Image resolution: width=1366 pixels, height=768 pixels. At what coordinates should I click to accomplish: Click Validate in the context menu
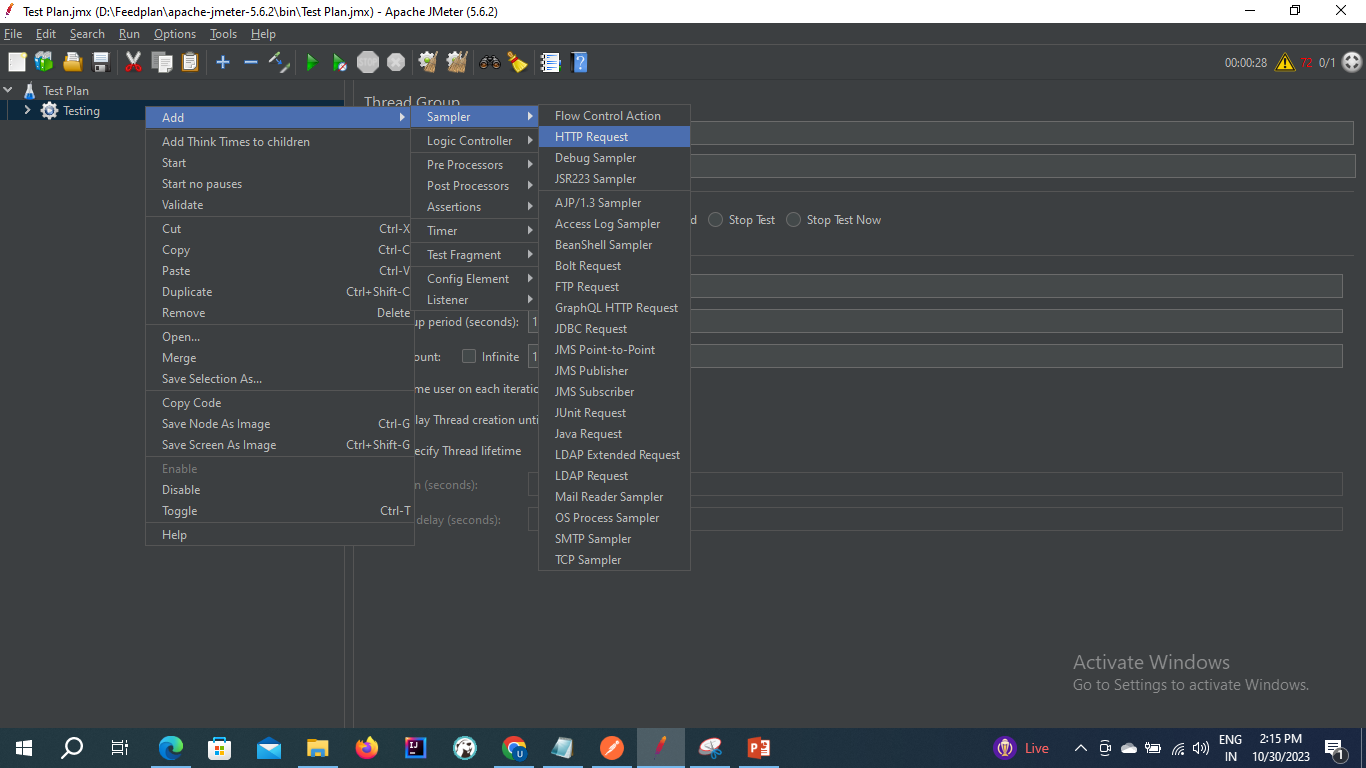(280, 205)
